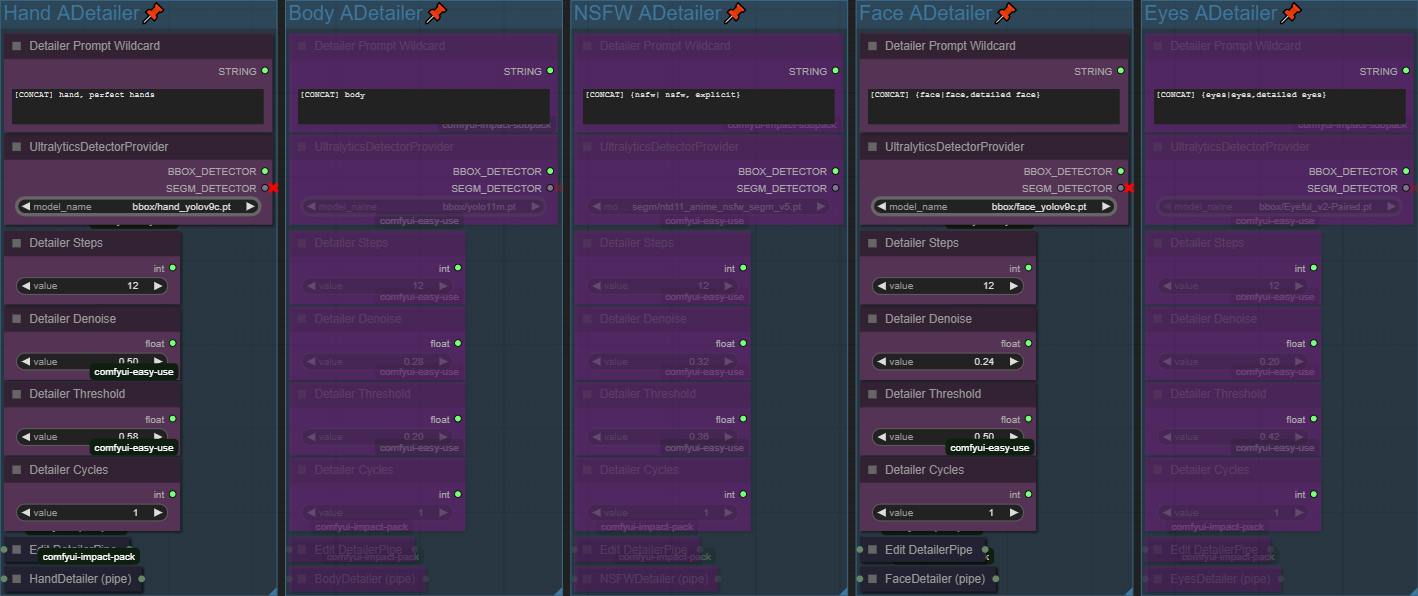Click collapse dot of BodyDetailer (pipe) node
Viewport: 1418px width, 596px height.
pos(301,579)
